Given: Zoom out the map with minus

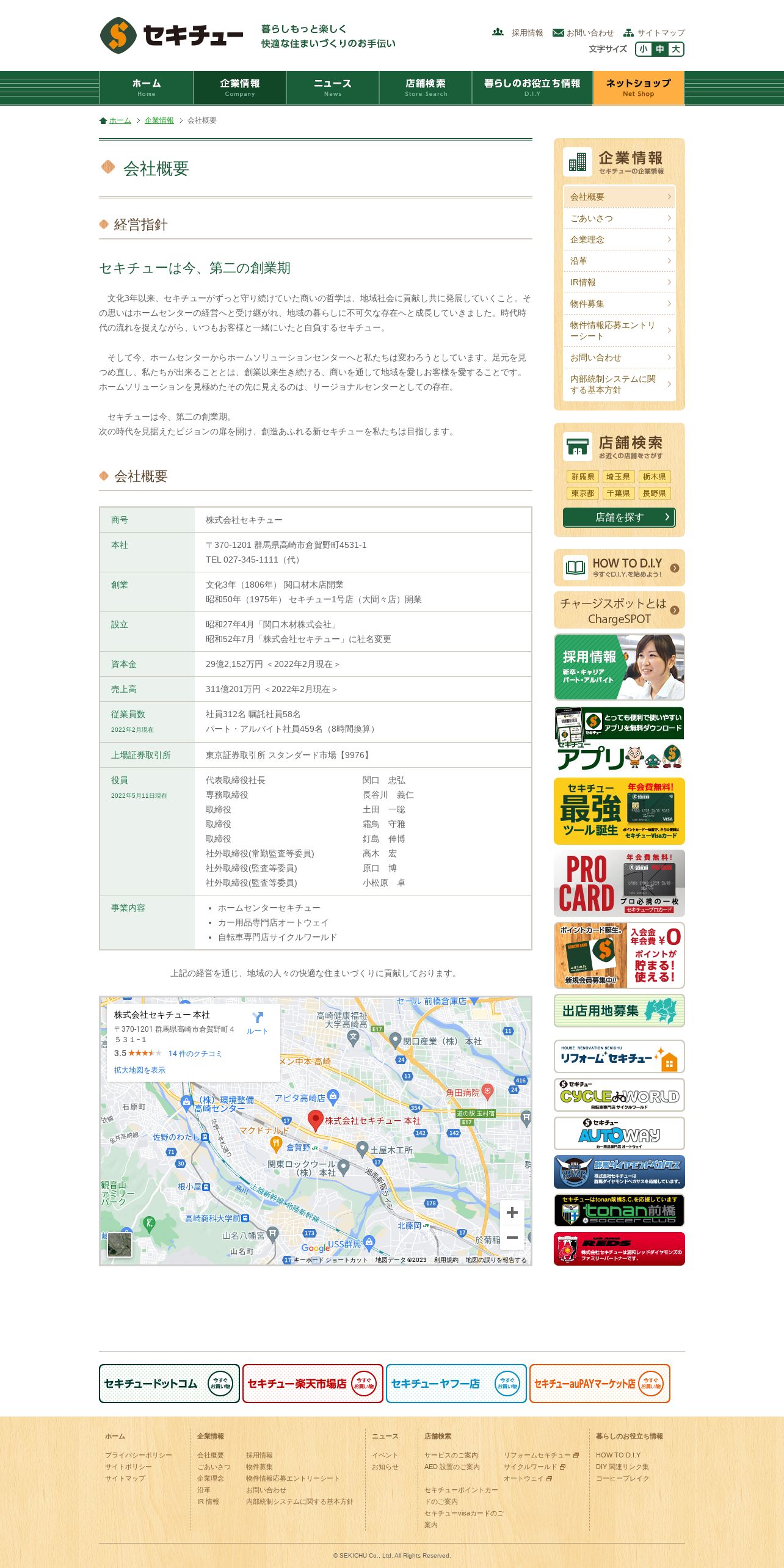Looking at the screenshot, I should pyautogui.click(x=512, y=1237).
